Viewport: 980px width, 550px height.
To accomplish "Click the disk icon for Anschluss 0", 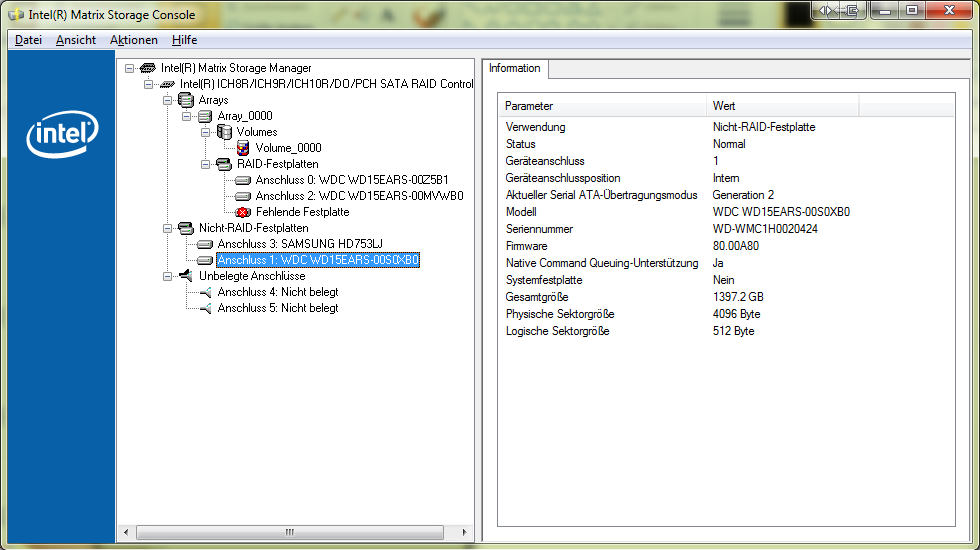I will pos(242,180).
